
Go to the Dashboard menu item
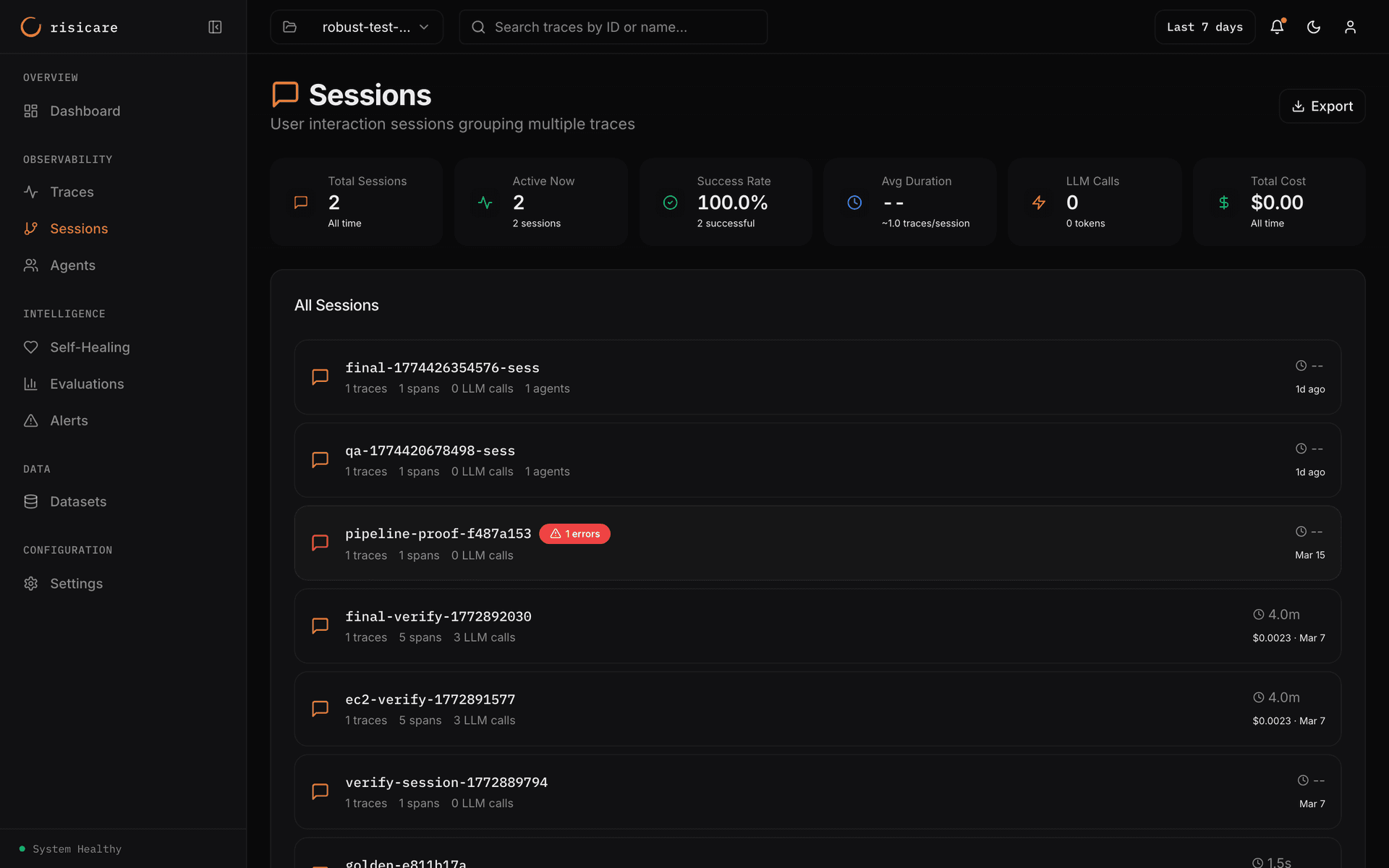tap(85, 111)
